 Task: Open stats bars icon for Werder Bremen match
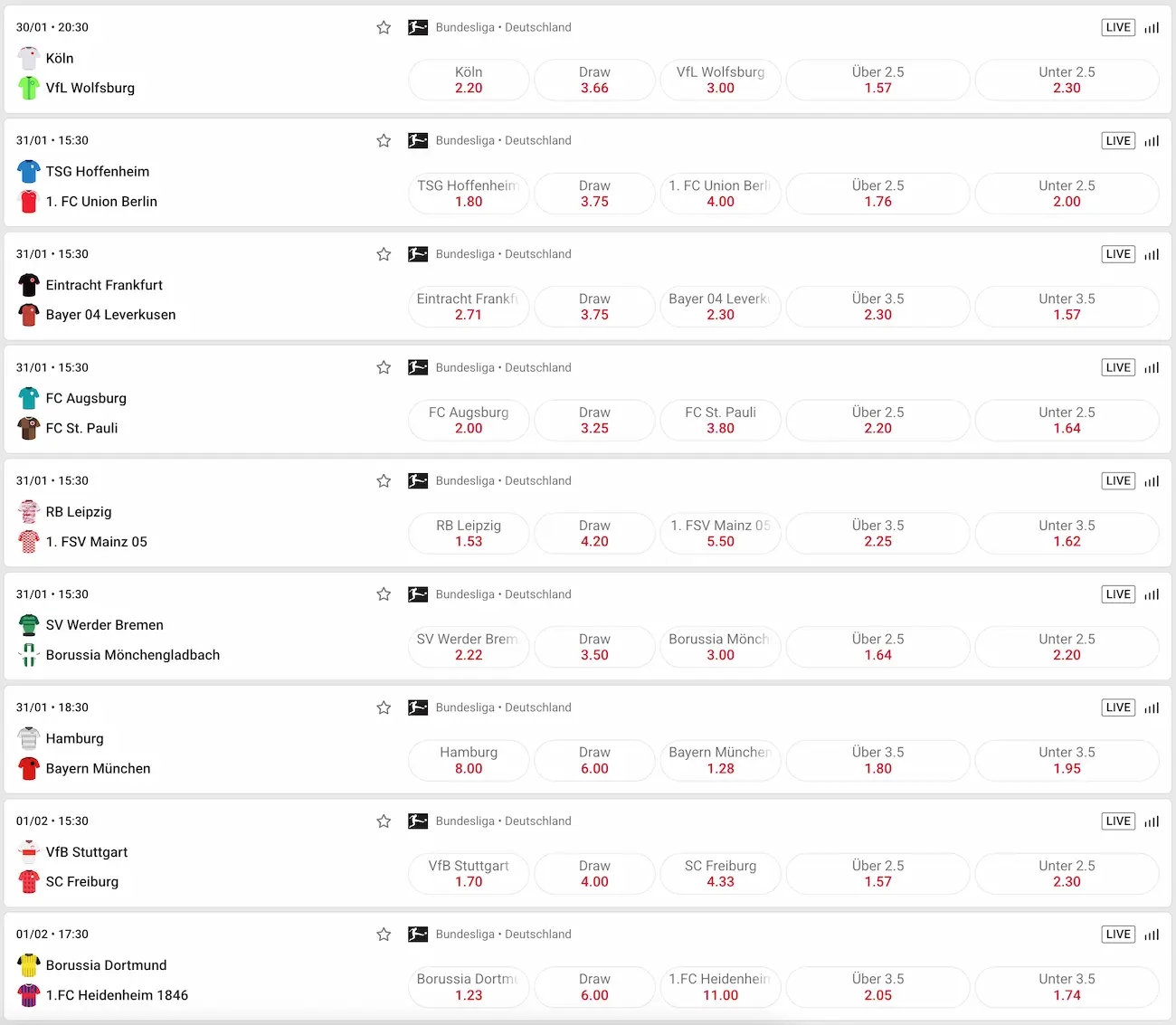pyautogui.click(x=1152, y=594)
